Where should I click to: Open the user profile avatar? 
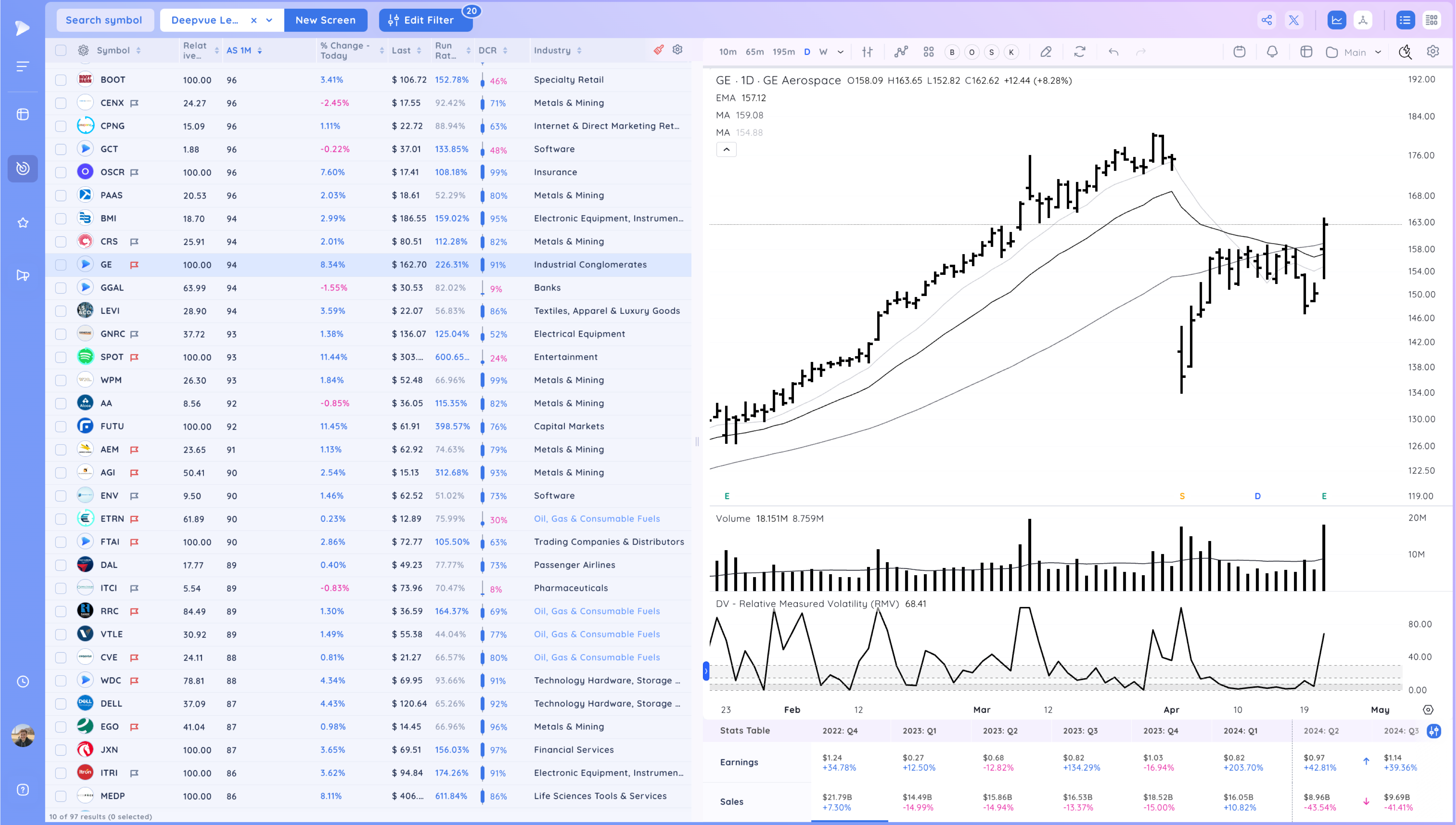coord(23,735)
